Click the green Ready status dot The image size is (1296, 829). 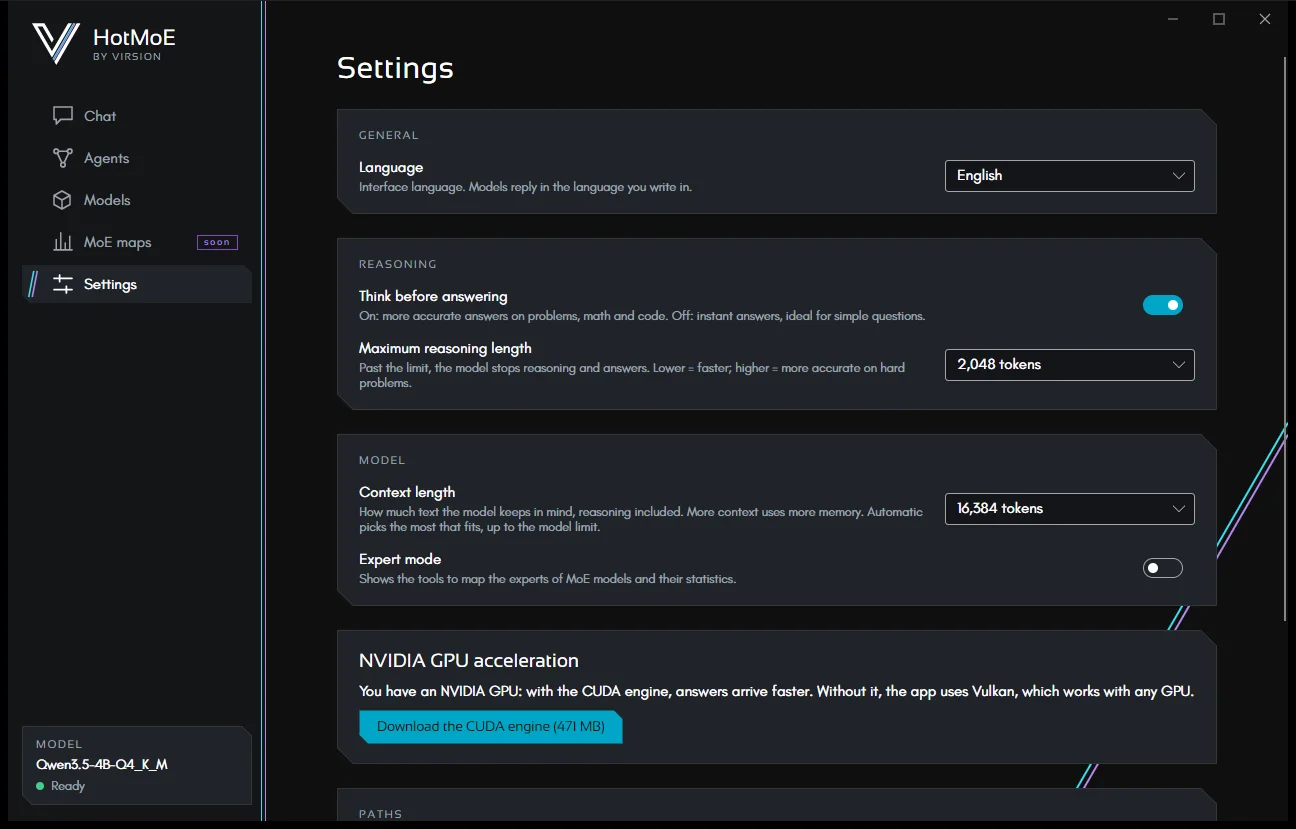(40, 786)
